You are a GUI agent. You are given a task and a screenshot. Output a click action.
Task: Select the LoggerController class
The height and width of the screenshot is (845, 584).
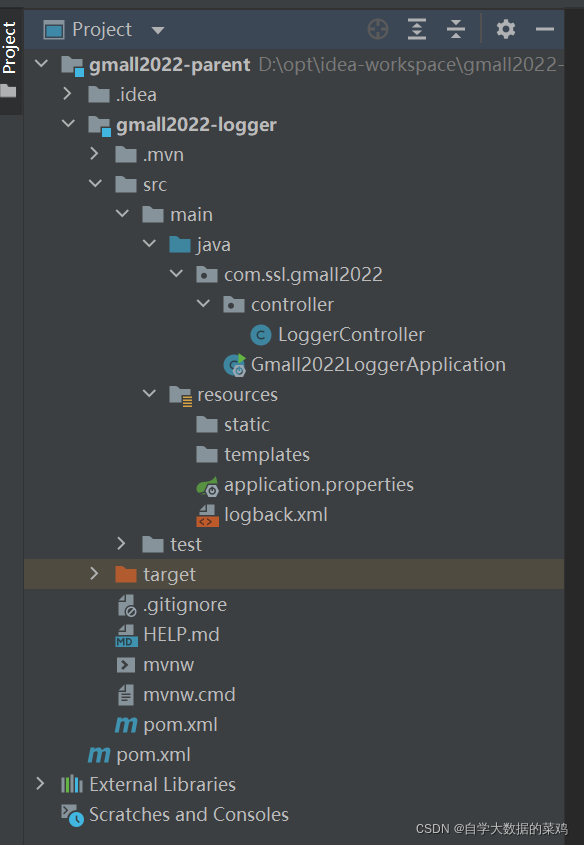tap(351, 335)
